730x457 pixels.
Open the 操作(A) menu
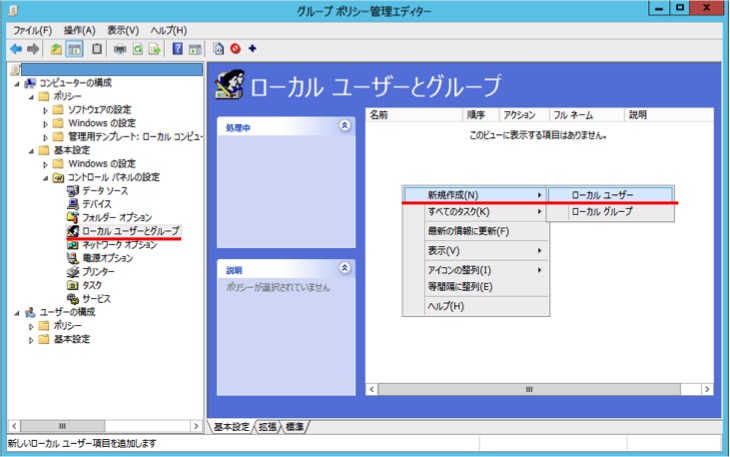tap(80, 30)
